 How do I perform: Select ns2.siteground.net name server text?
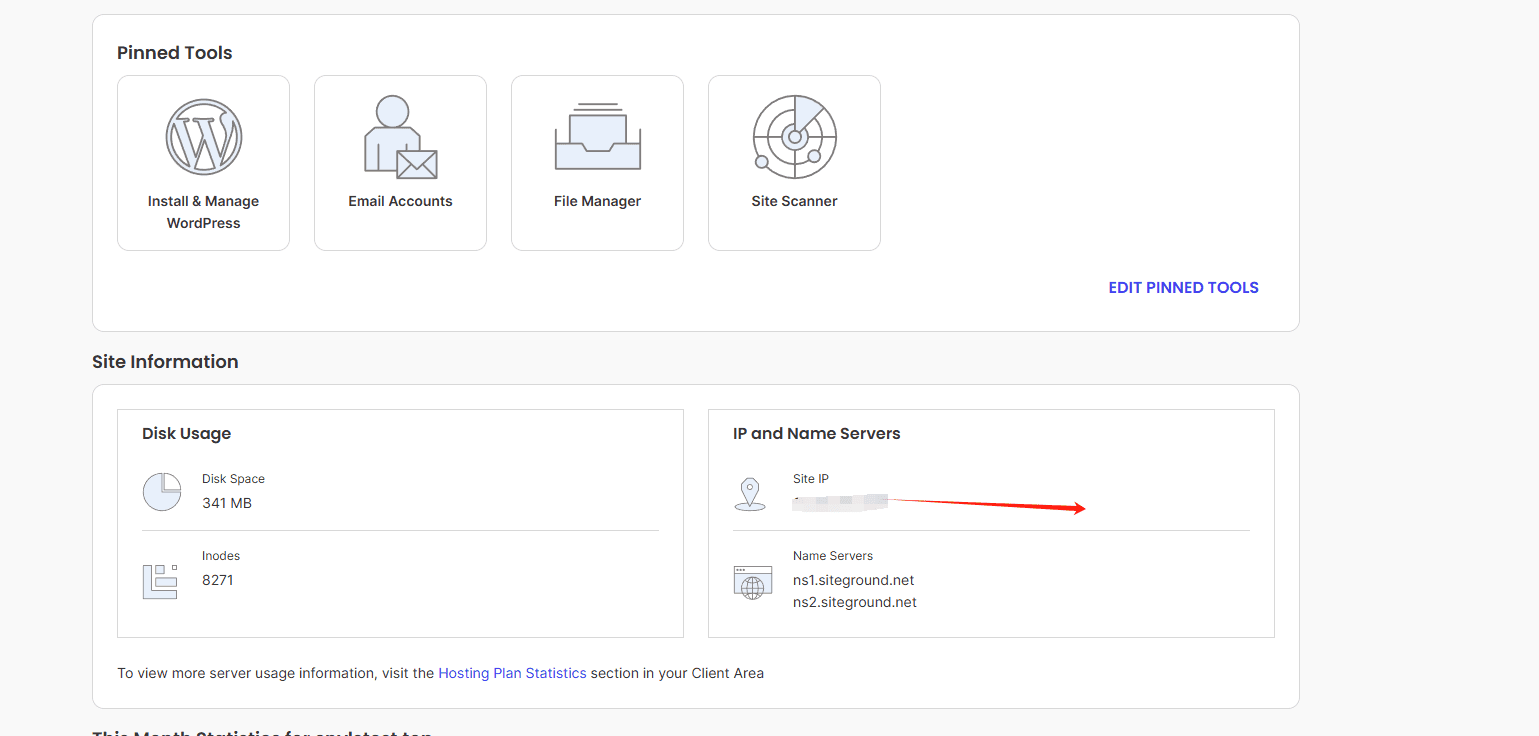click(855, 602)
